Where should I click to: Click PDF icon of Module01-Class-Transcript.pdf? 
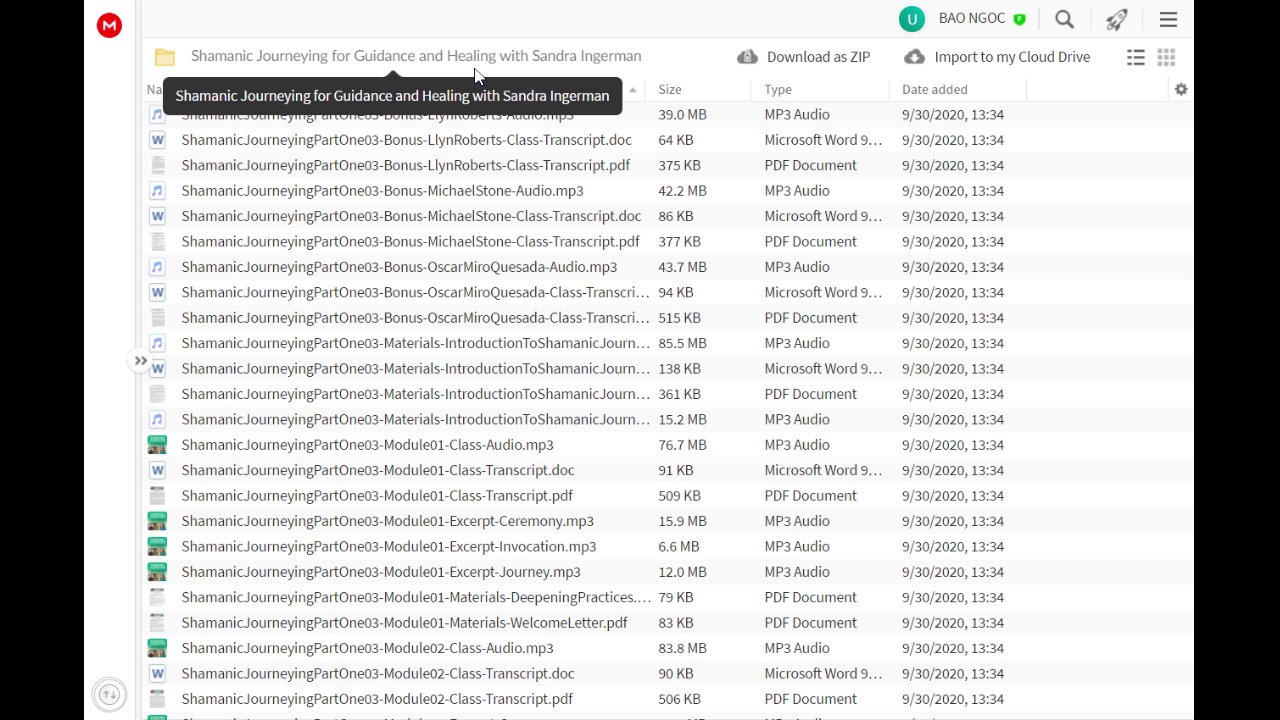(157, 495)
